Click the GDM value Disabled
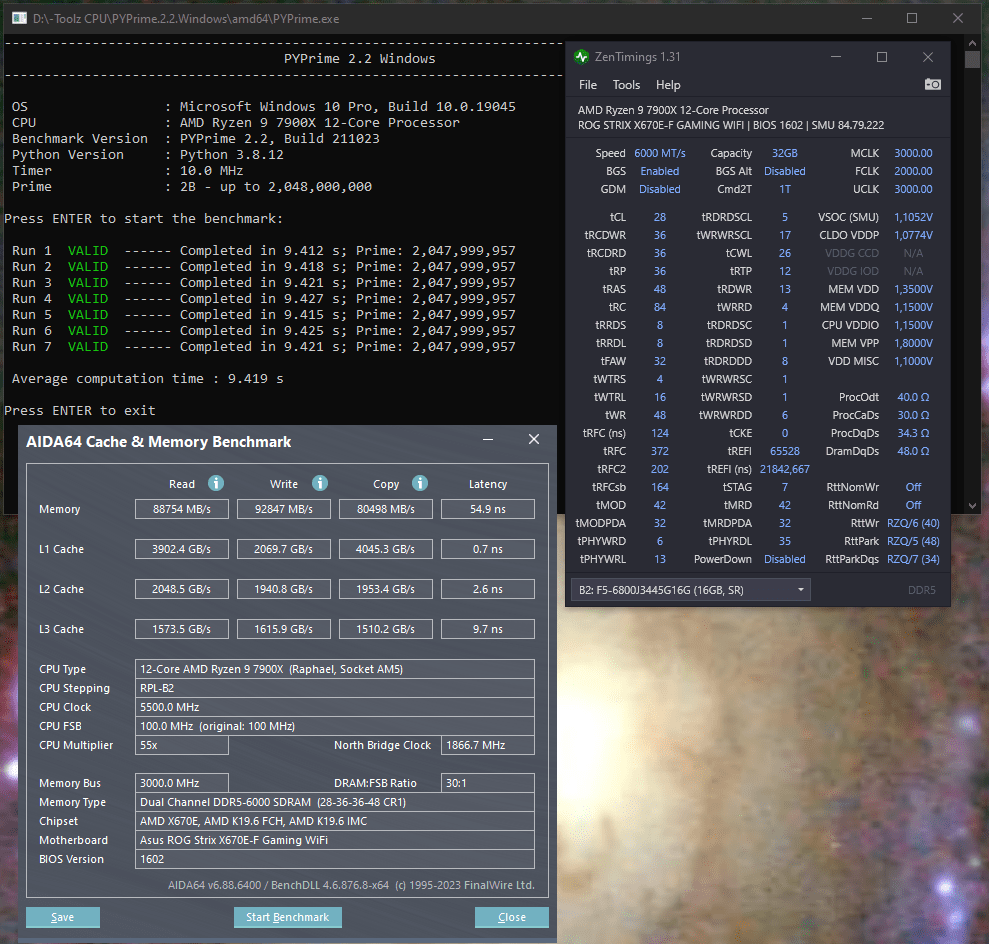 660,189
